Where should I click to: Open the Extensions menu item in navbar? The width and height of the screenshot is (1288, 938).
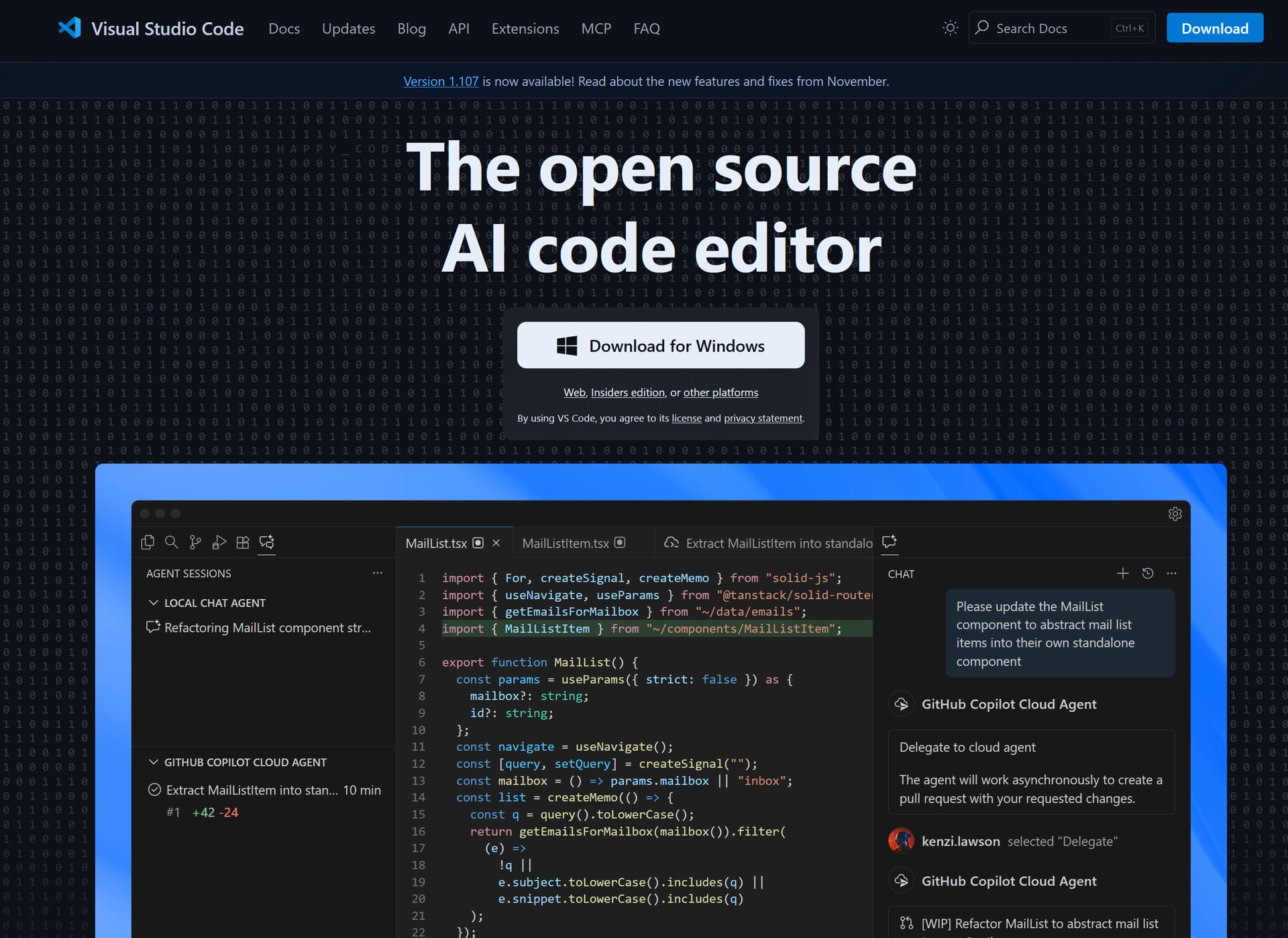coord(525,29)
